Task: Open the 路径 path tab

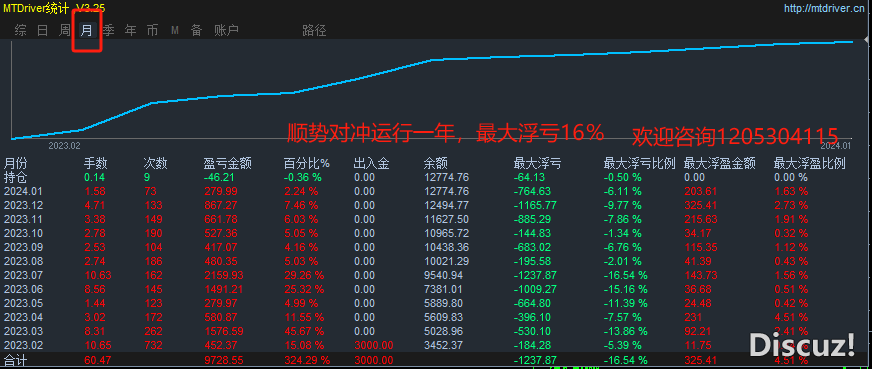Action: 314,31
